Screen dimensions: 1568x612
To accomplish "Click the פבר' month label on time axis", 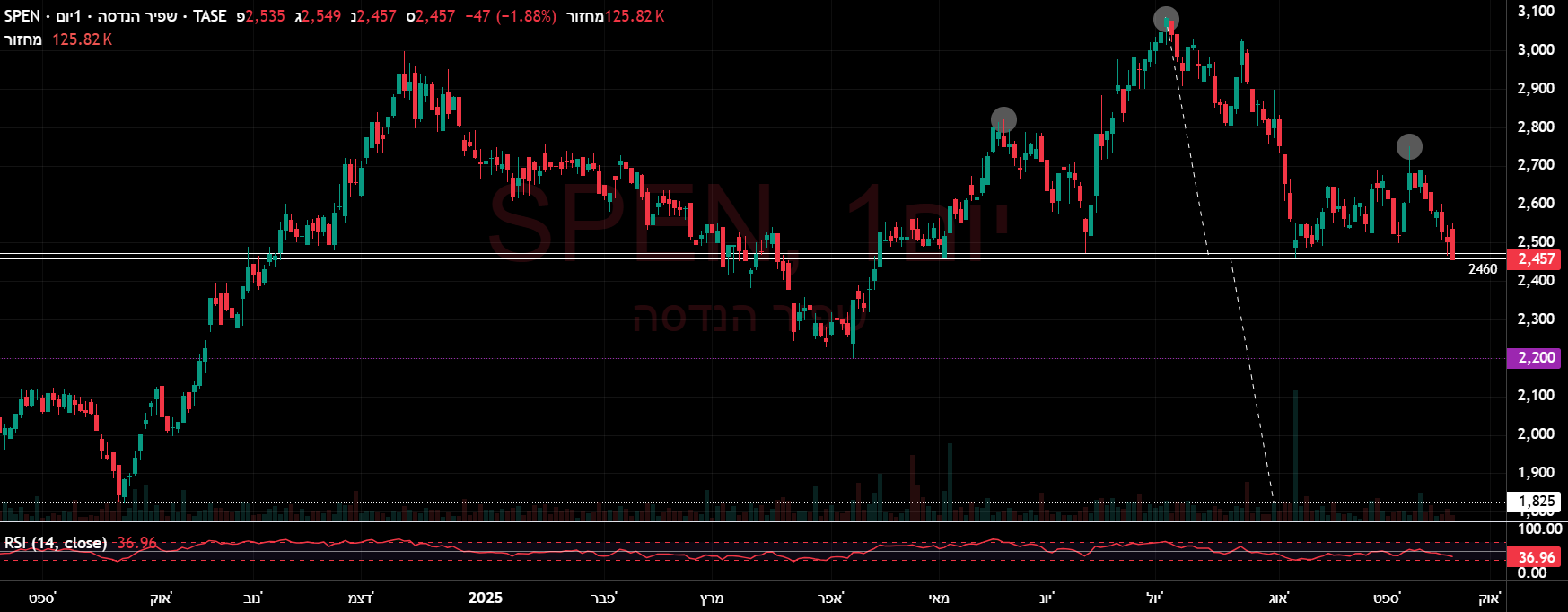I will [x=604, y=598].
